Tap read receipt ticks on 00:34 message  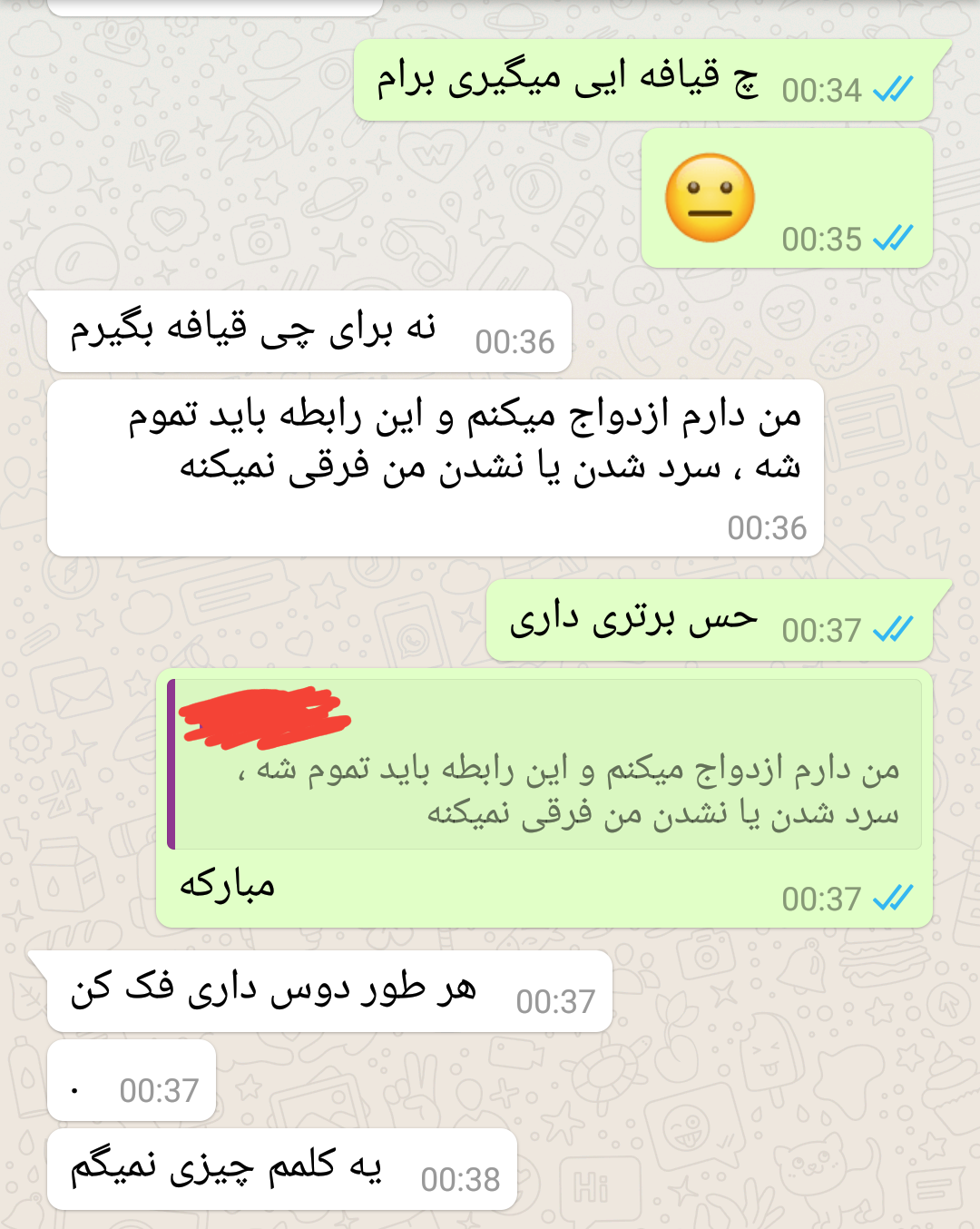[x=893, y=89]
